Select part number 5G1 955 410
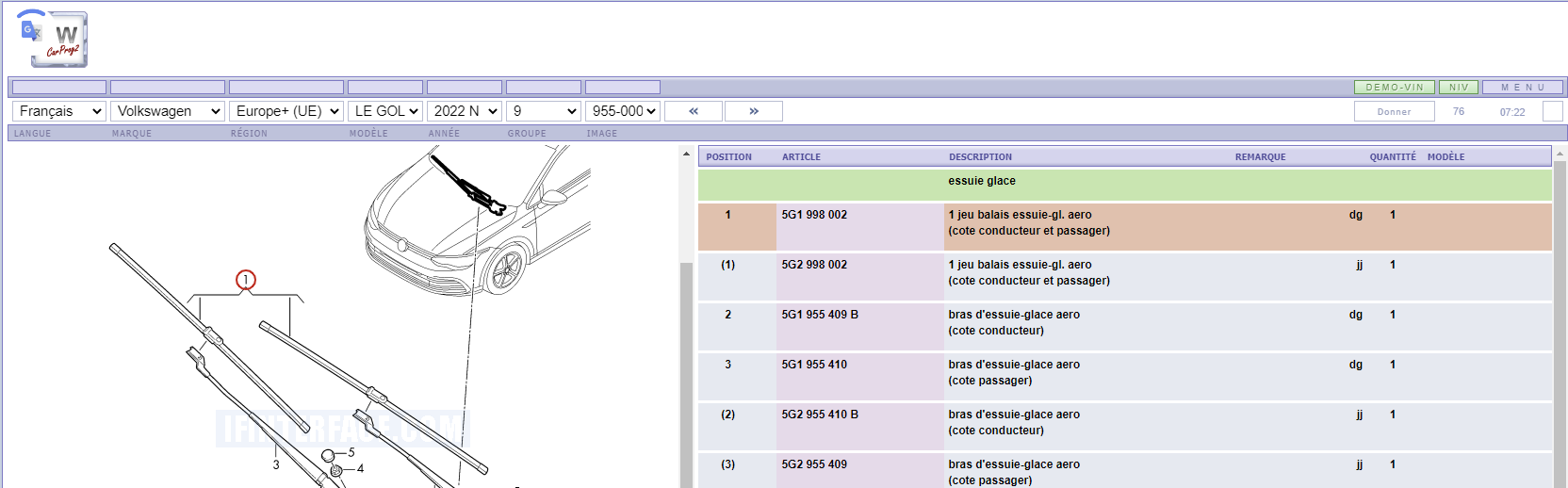Image resolution: width=1568 pixels, height=488 pixels. click(814, 365)
